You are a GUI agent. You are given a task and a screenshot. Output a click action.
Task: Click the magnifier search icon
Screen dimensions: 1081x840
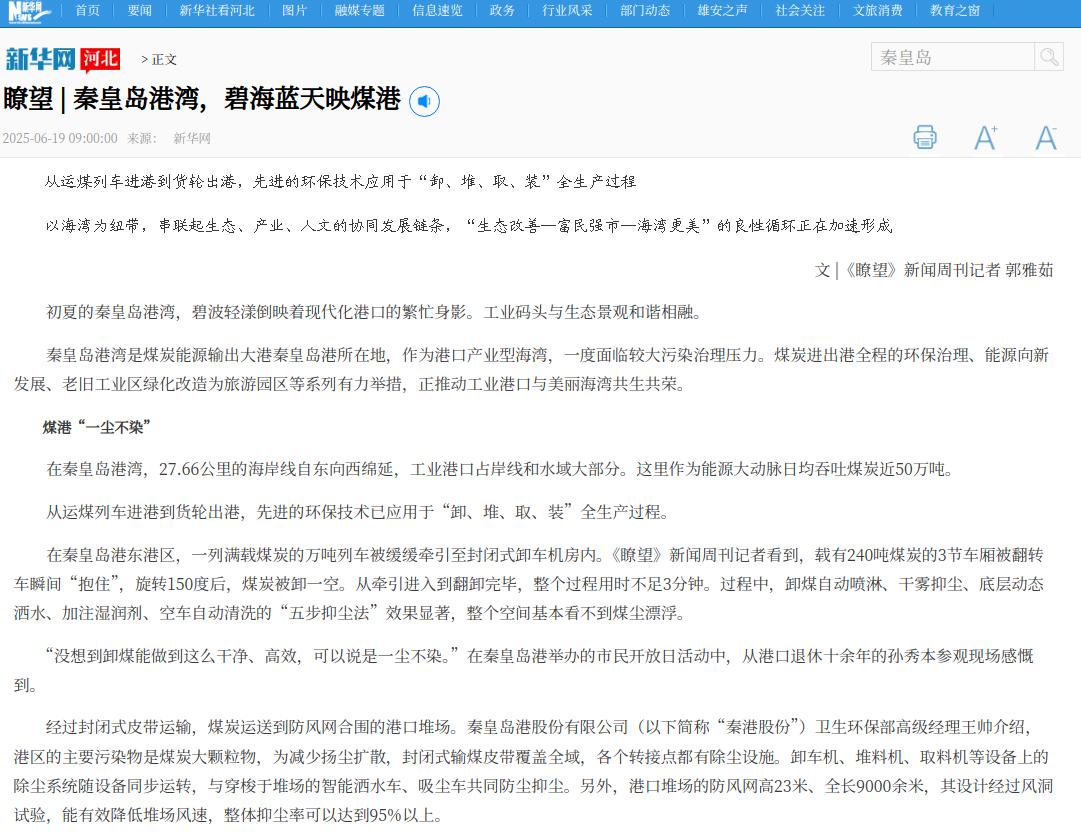[1049, 57]
